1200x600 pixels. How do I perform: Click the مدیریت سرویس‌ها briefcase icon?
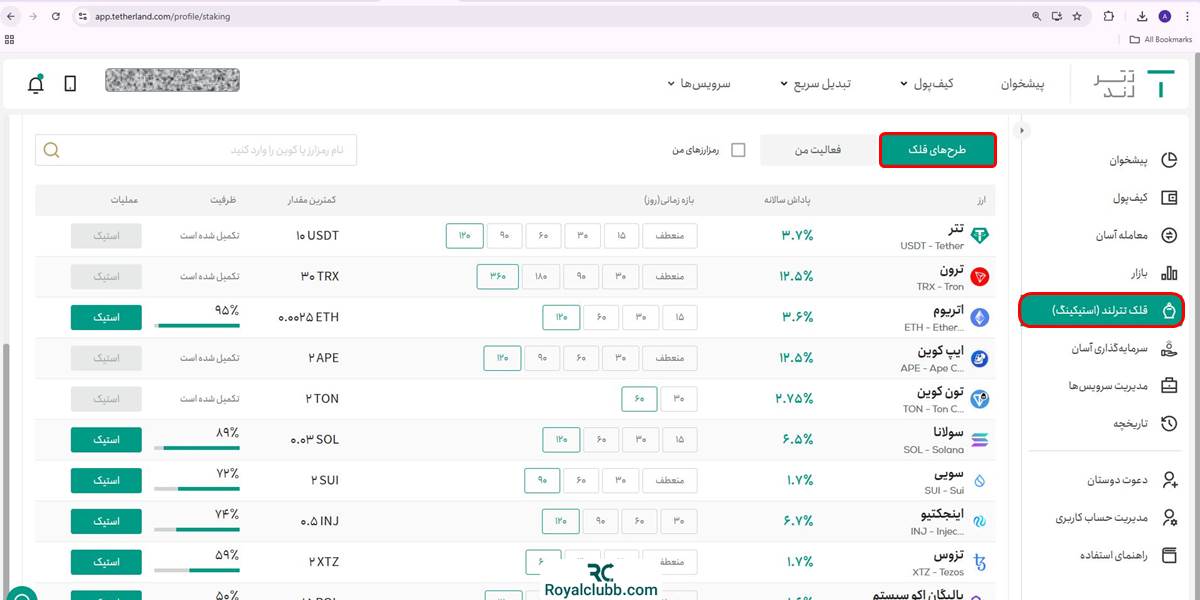tap(1169, 386)
